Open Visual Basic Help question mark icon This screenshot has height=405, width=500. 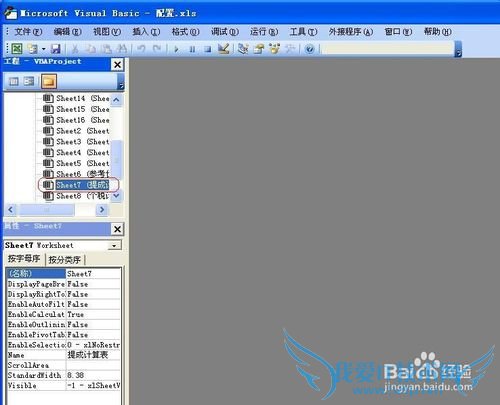click(310, 49)
